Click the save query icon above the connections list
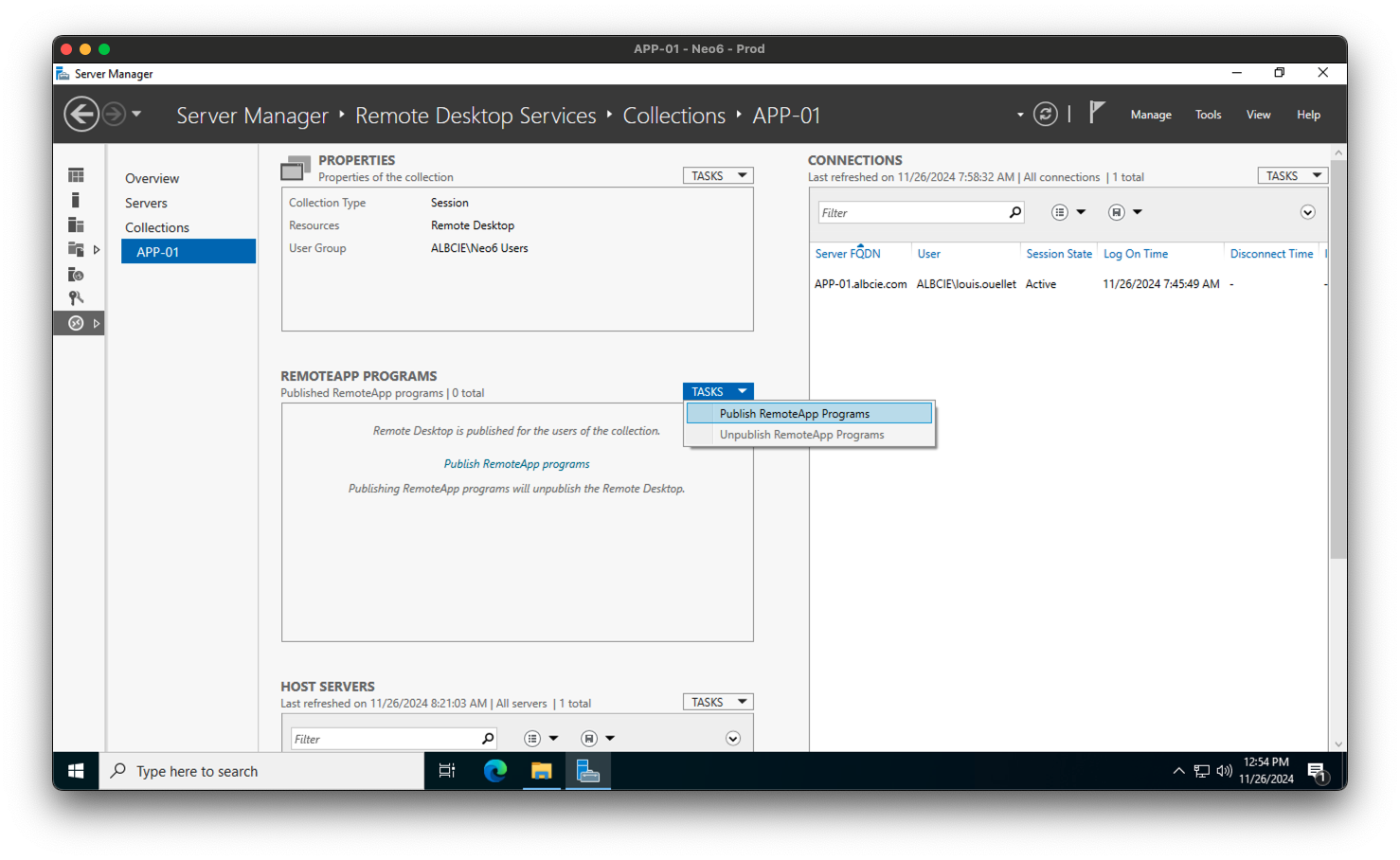This screenshot has width=1400, height=860. point(1117,211)
